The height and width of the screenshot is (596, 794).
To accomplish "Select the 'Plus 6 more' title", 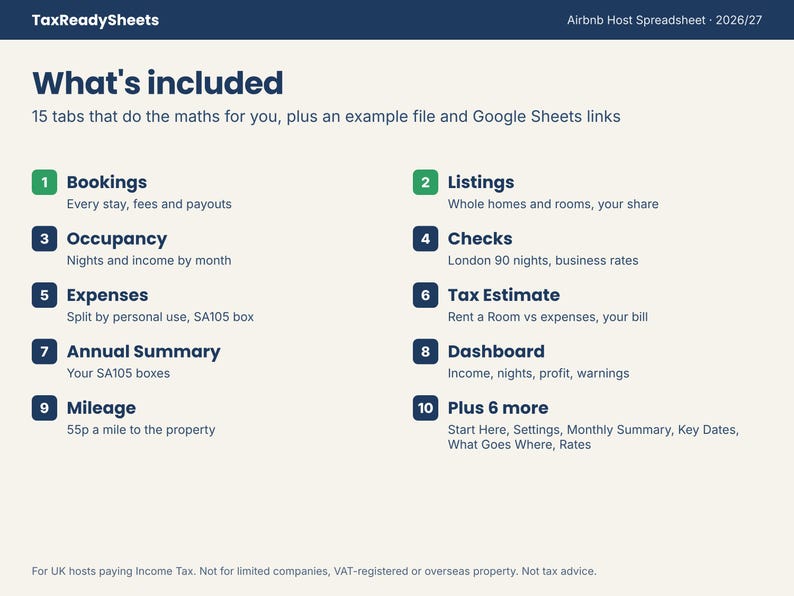I will pos(498,408).
